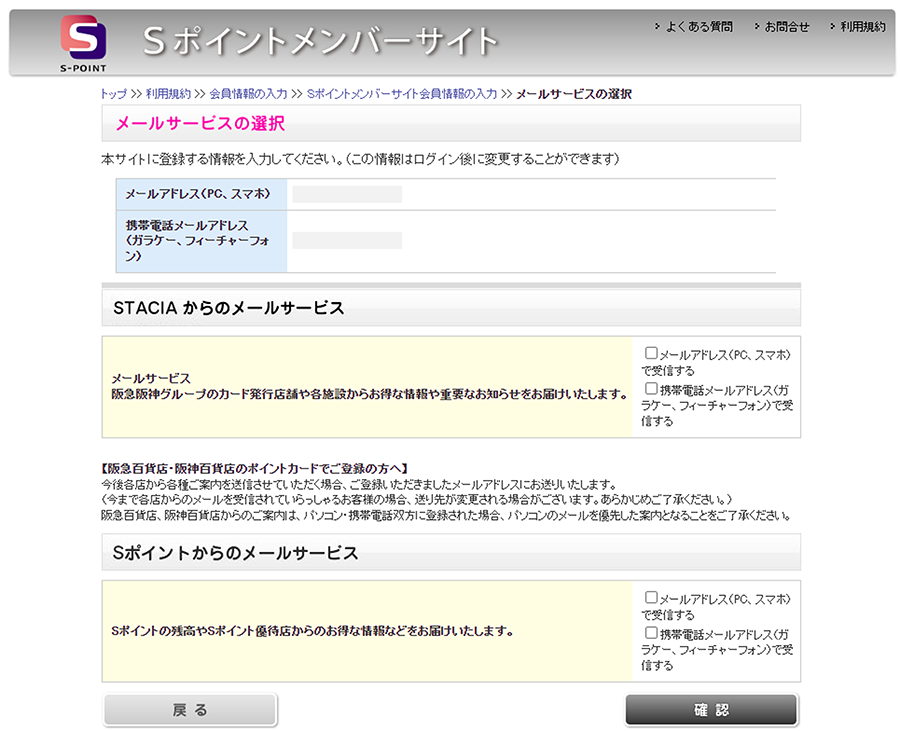900x731 pixels.
Task: Enable STACIA mail to 携帯電話 address
Action: coord(651,388)
